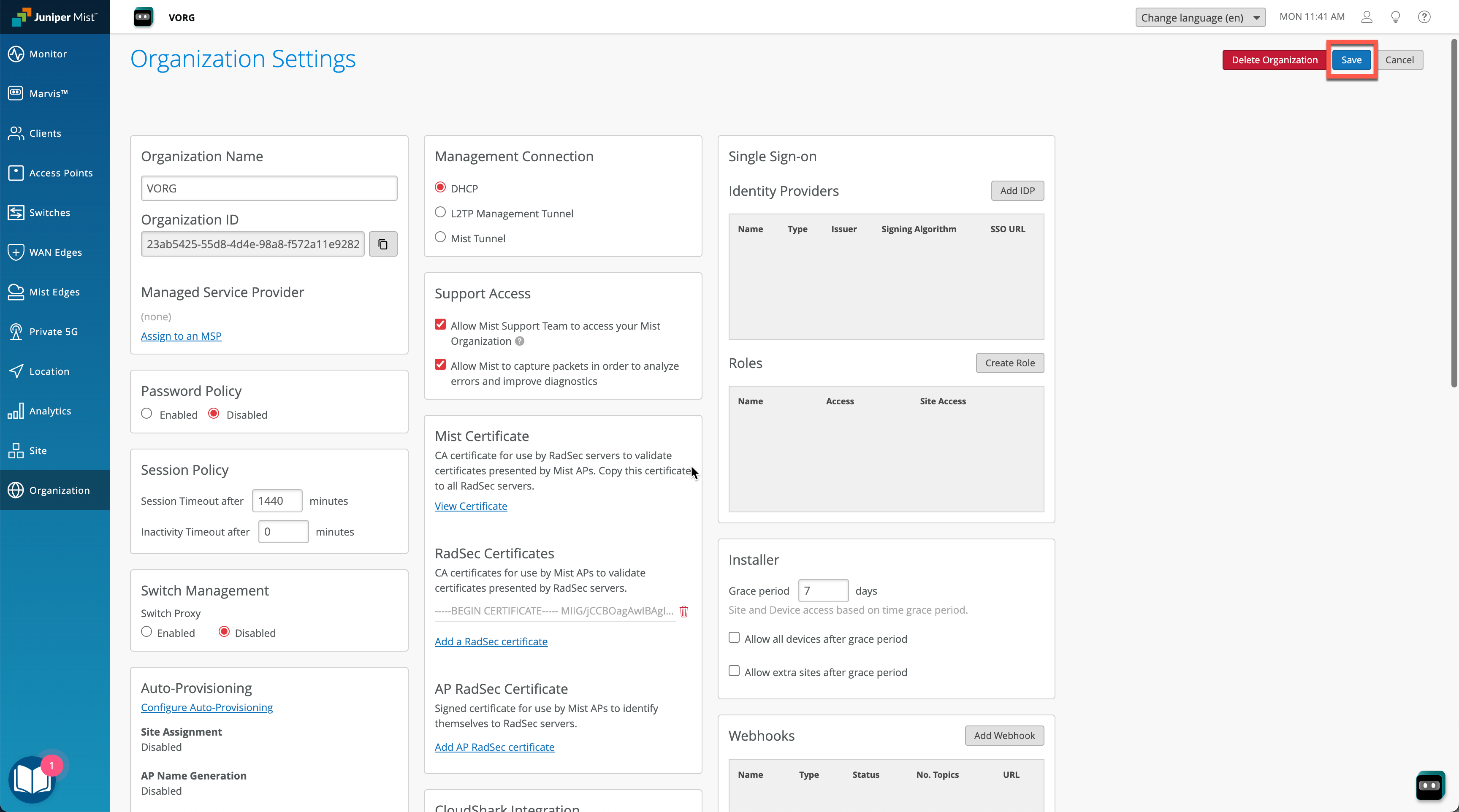This screenshot has height=812, width=1459.
Task: Click the Juniper Mist logo
Action: (x=55, y=17)
